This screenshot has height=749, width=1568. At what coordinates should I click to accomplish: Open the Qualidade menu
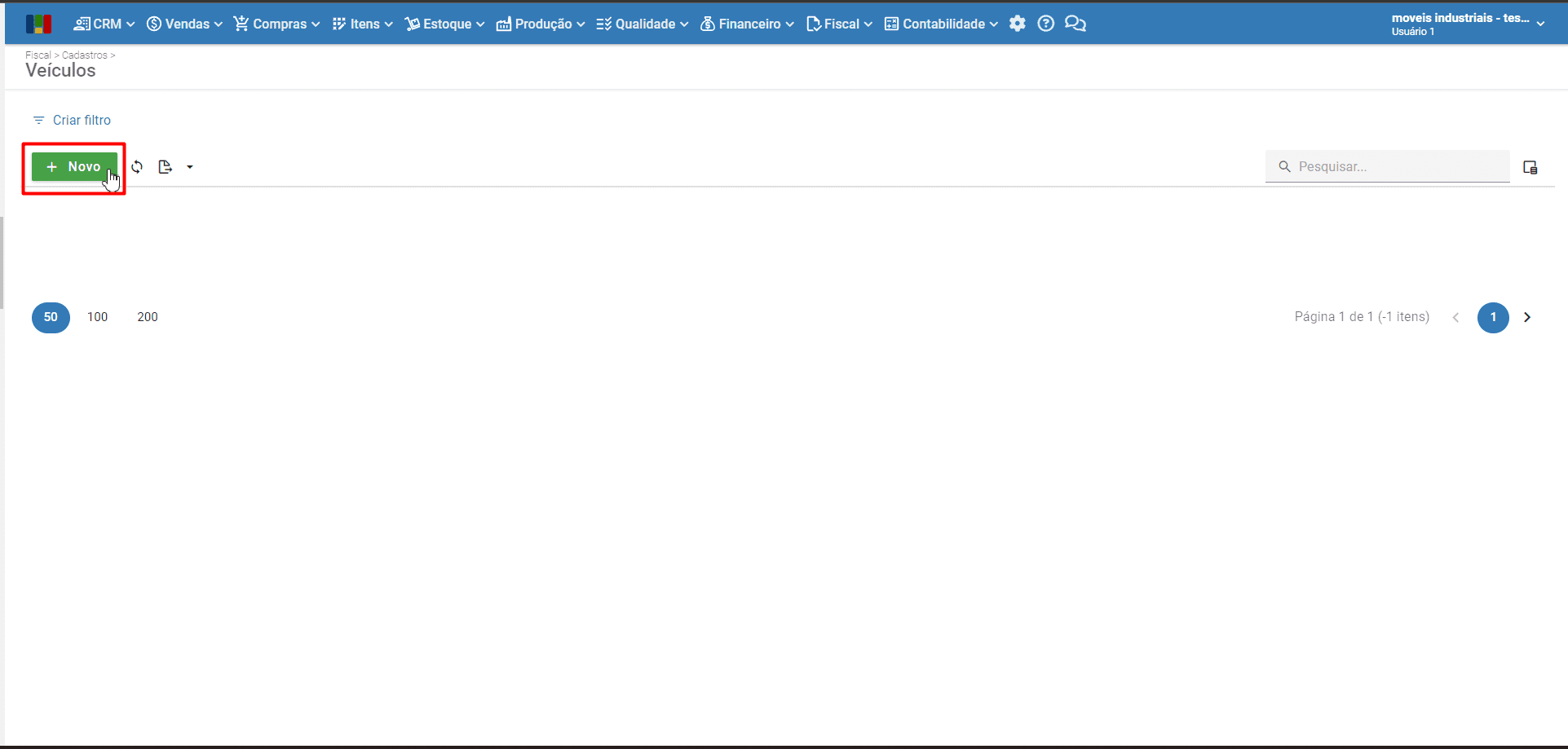coord(643,24)
